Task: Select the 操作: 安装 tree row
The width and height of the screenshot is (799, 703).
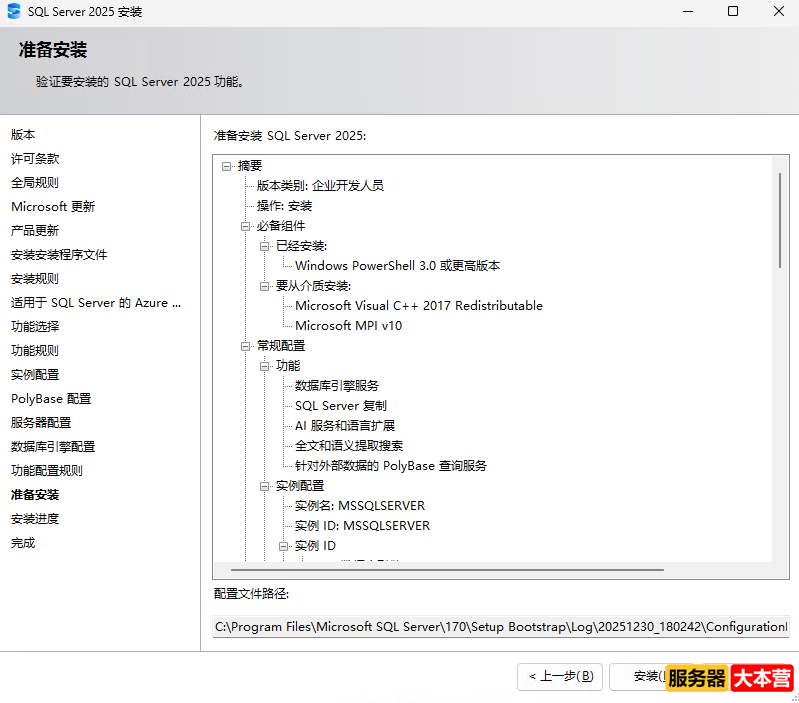Action: click(x=284, y=206)
